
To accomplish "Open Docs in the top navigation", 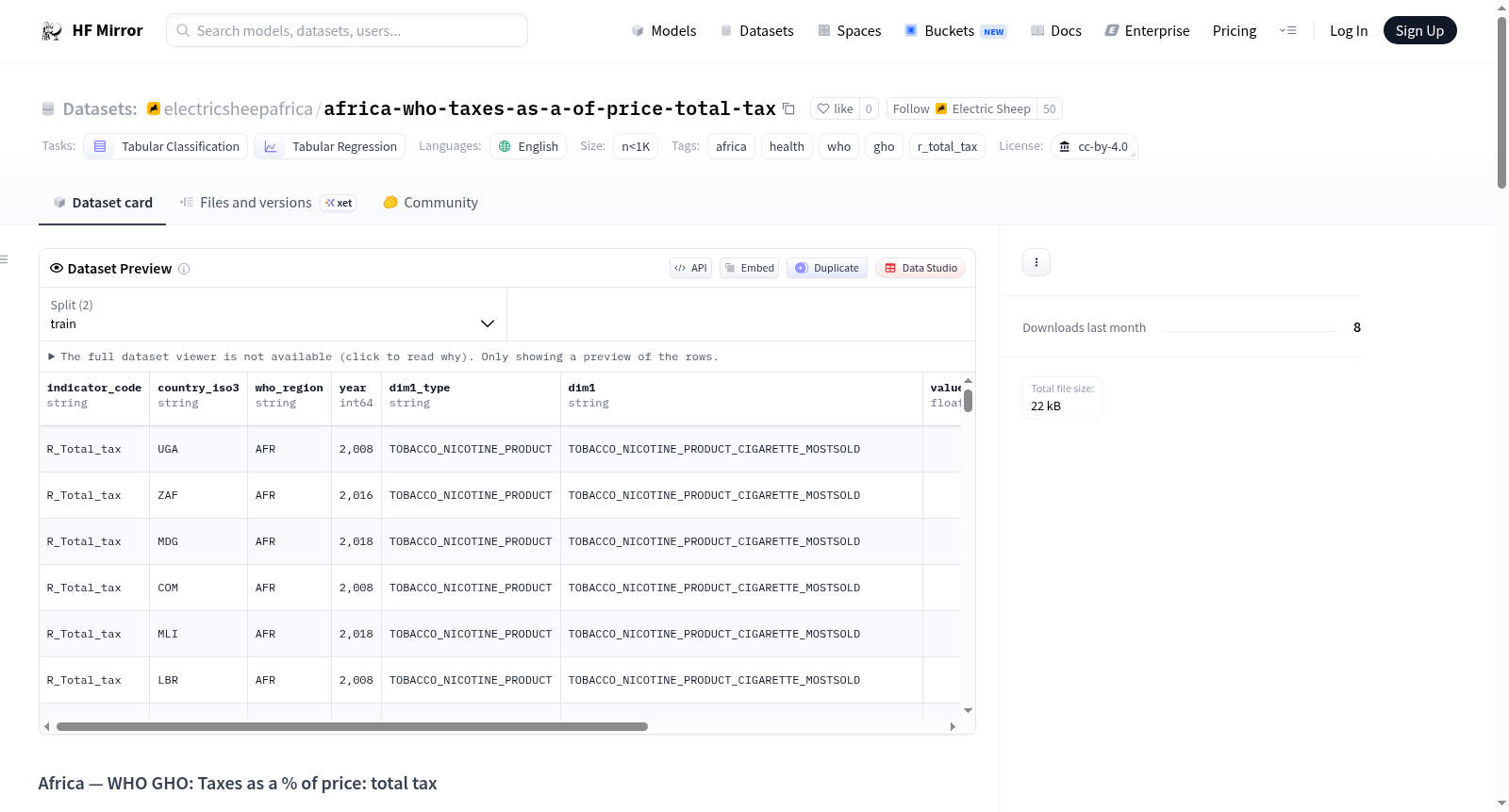I will coord(1055,31).
